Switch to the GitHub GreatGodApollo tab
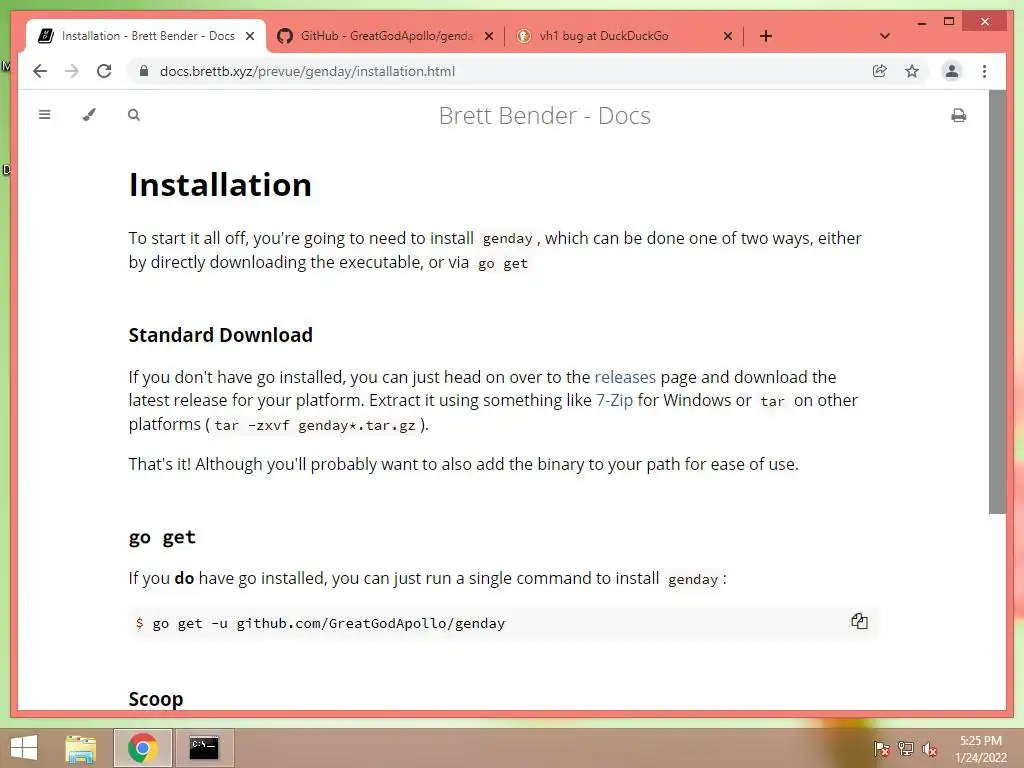This screenshot has width=1024, height=768. tap(385, 36)
